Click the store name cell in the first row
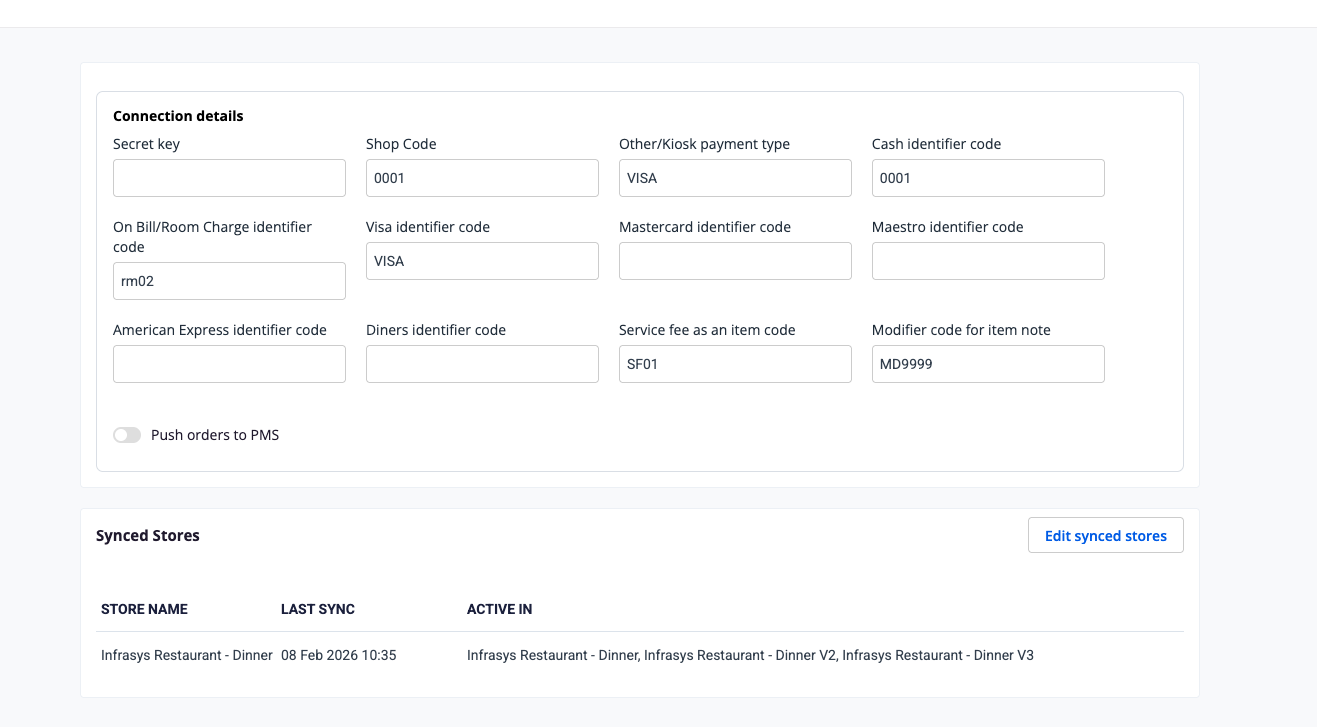Image resolution: width=1317 pixels, height=727 pixels. pos(187,655)
